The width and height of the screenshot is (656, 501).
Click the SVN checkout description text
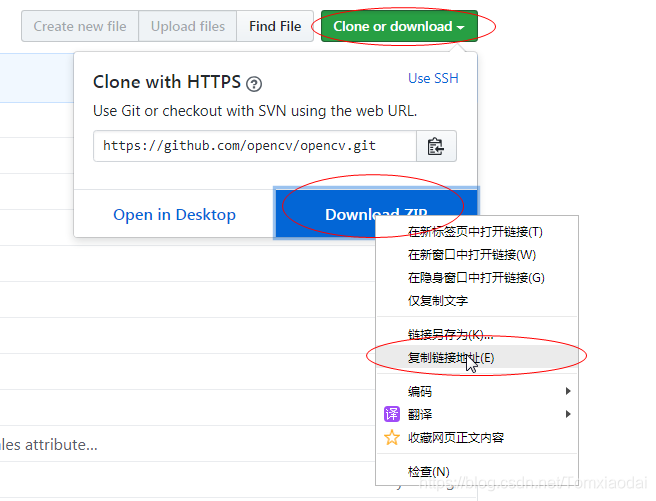click(x=255, y=111)
